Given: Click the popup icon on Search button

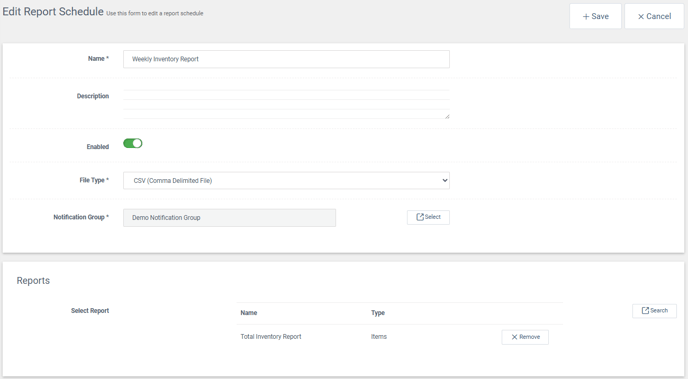Looking at the screenshot, I should pyautogui.click(x=645, y=311).
